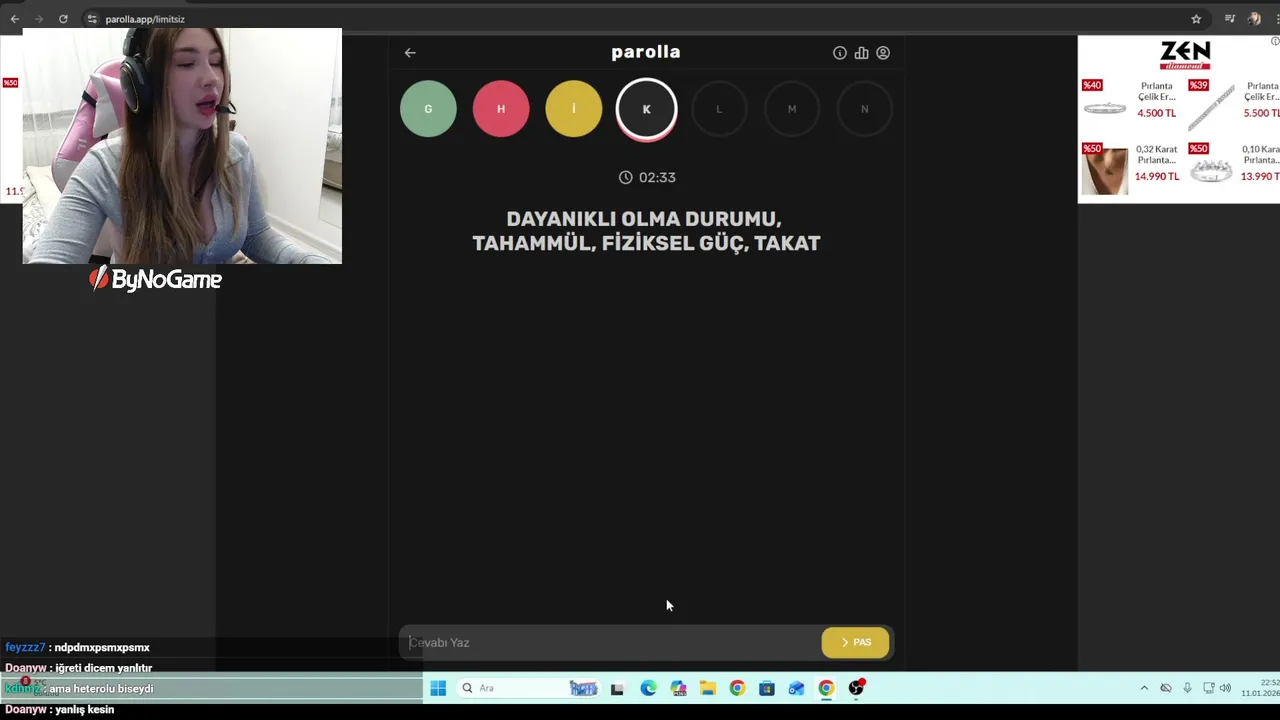Select the green letter G circle
1280x720 pixels.
428,109
